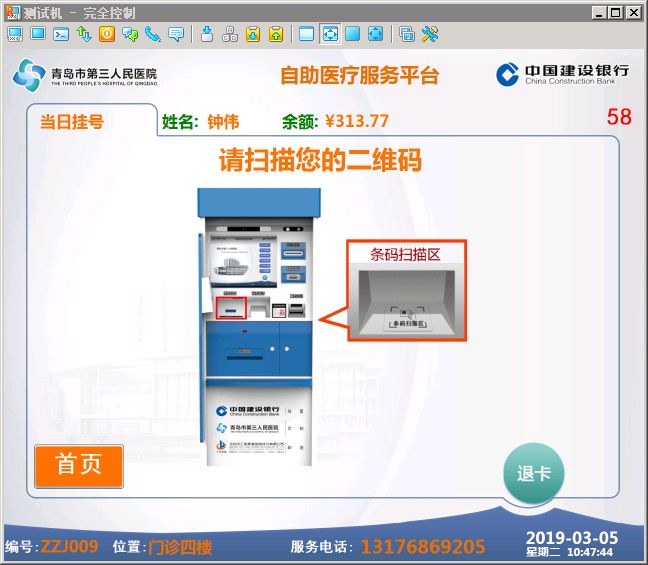The image size is (648, 565).
Task: Click the single speech bubble message icon
Action: point(176,34)
